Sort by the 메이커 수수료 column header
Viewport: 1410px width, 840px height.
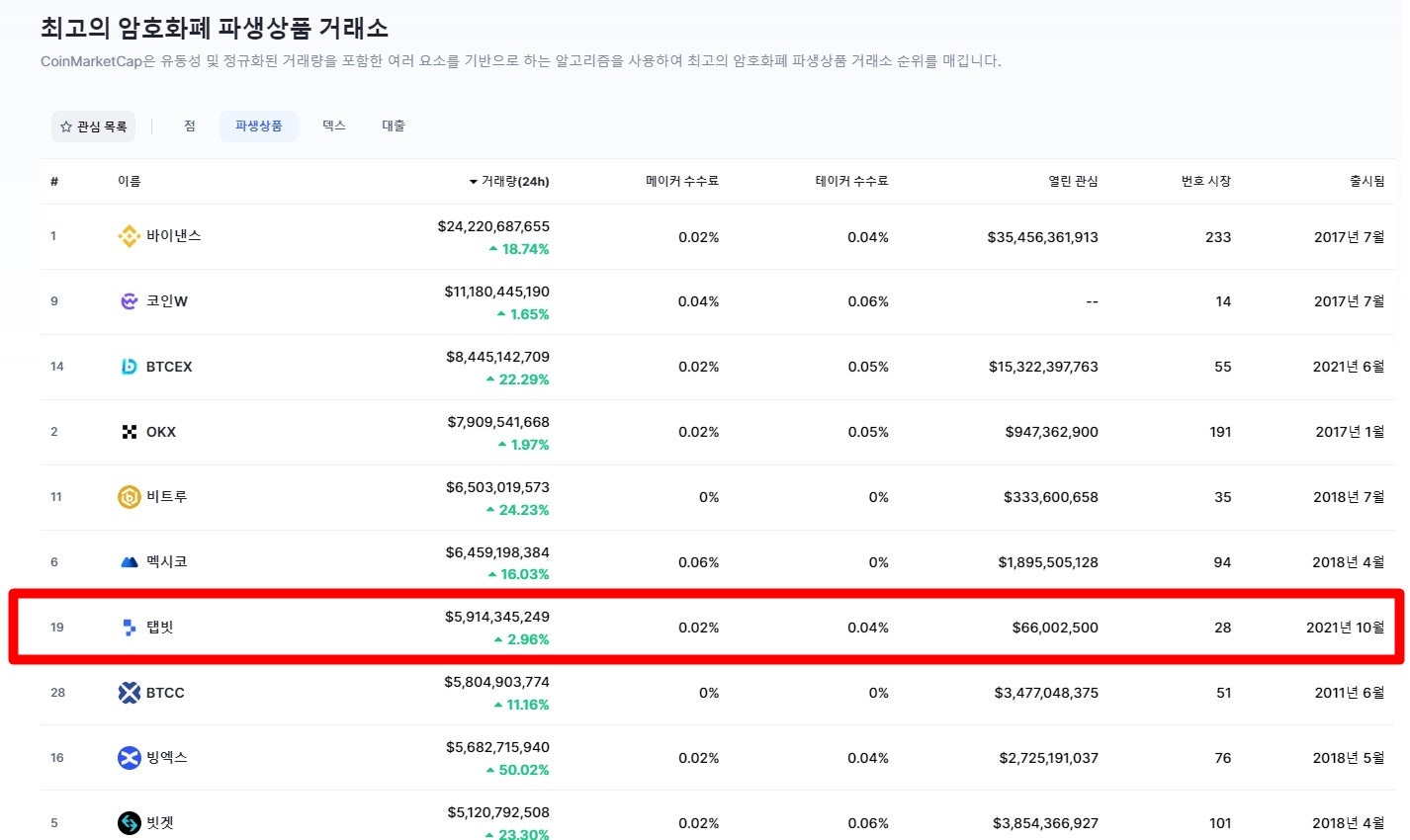(682, 181)
